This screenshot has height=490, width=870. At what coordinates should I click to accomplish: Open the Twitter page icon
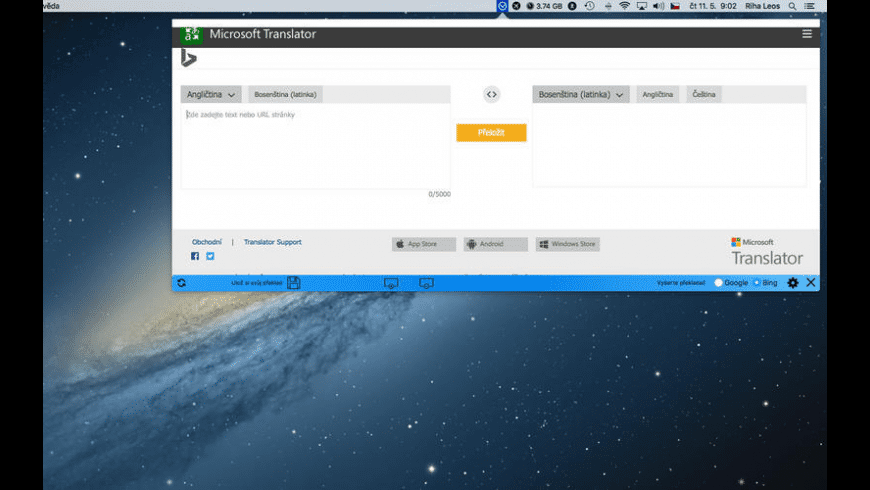[210, 256]
